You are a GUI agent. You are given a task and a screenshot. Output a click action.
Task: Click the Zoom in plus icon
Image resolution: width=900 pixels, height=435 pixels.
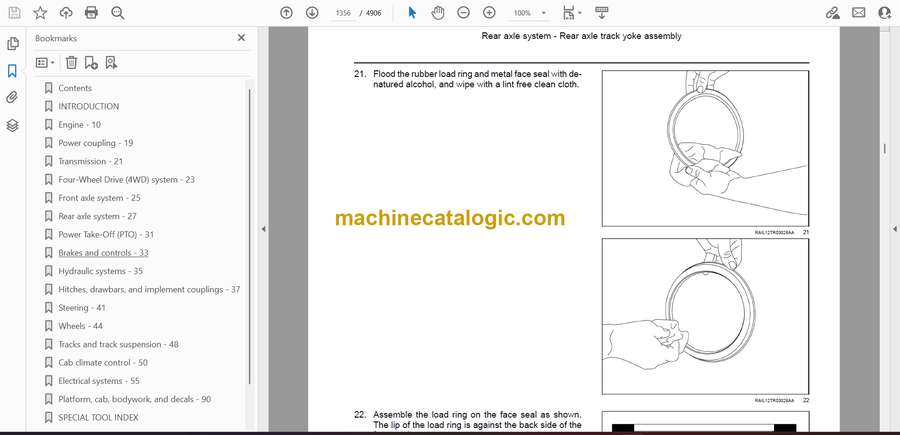(x=489, y=13)
